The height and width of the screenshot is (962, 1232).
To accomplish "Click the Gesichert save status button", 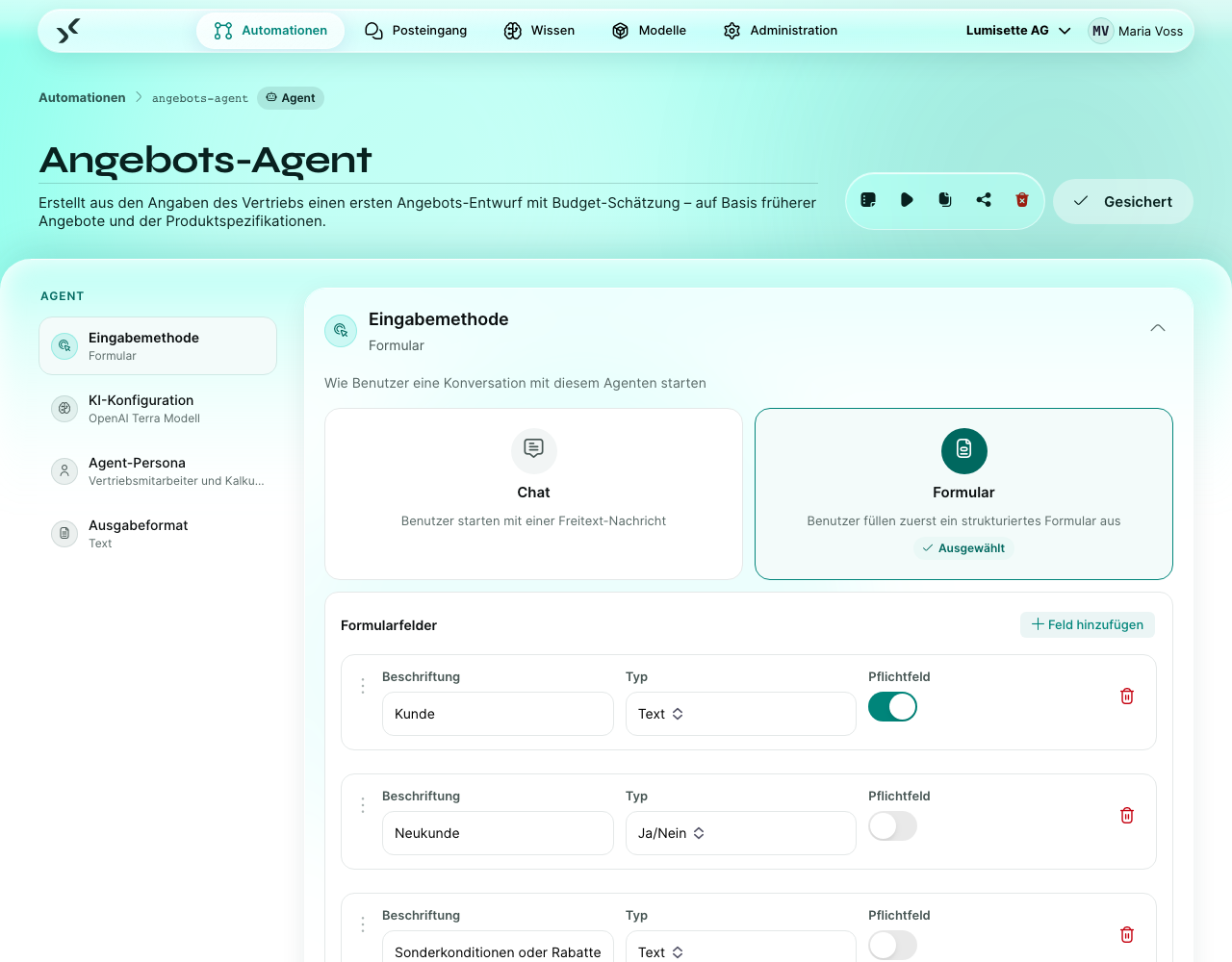I will [x=1123, y=201].
